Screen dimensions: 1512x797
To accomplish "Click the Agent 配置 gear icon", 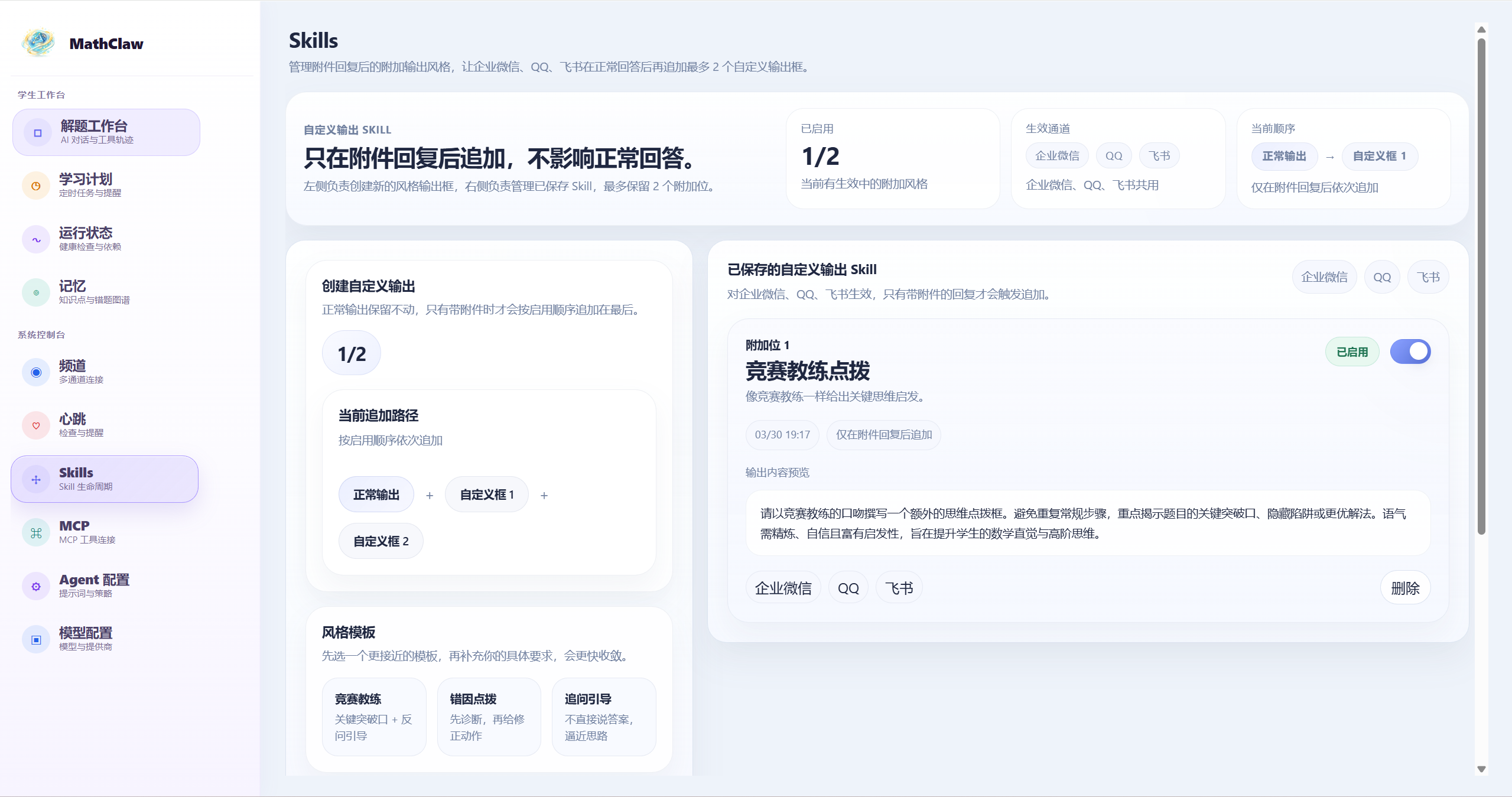I will coord(36,586).
